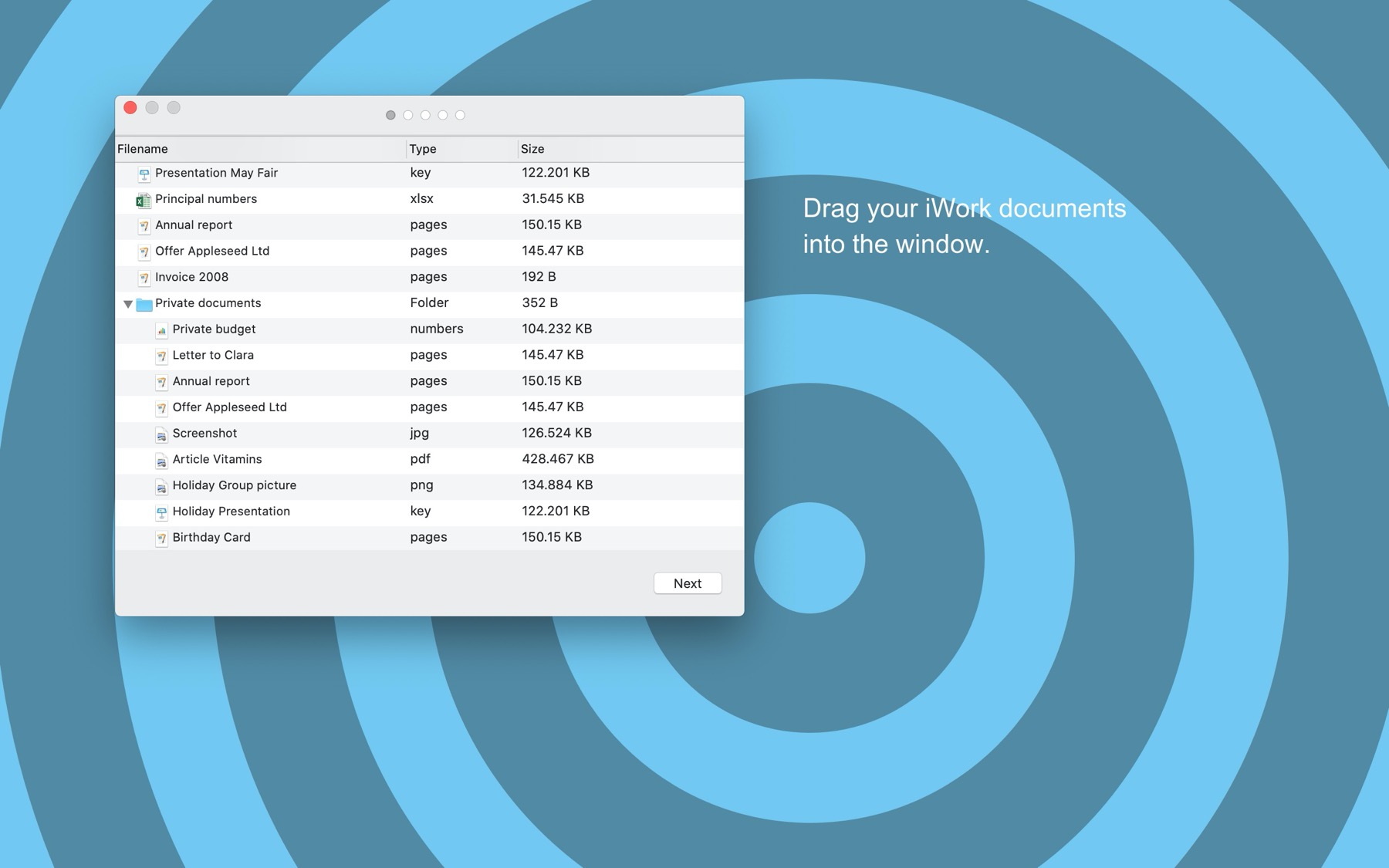This screenshot has width=1389, height=868.
Task: Click the Keynote icon for Holiday Presentation
Action: [161, 512]
